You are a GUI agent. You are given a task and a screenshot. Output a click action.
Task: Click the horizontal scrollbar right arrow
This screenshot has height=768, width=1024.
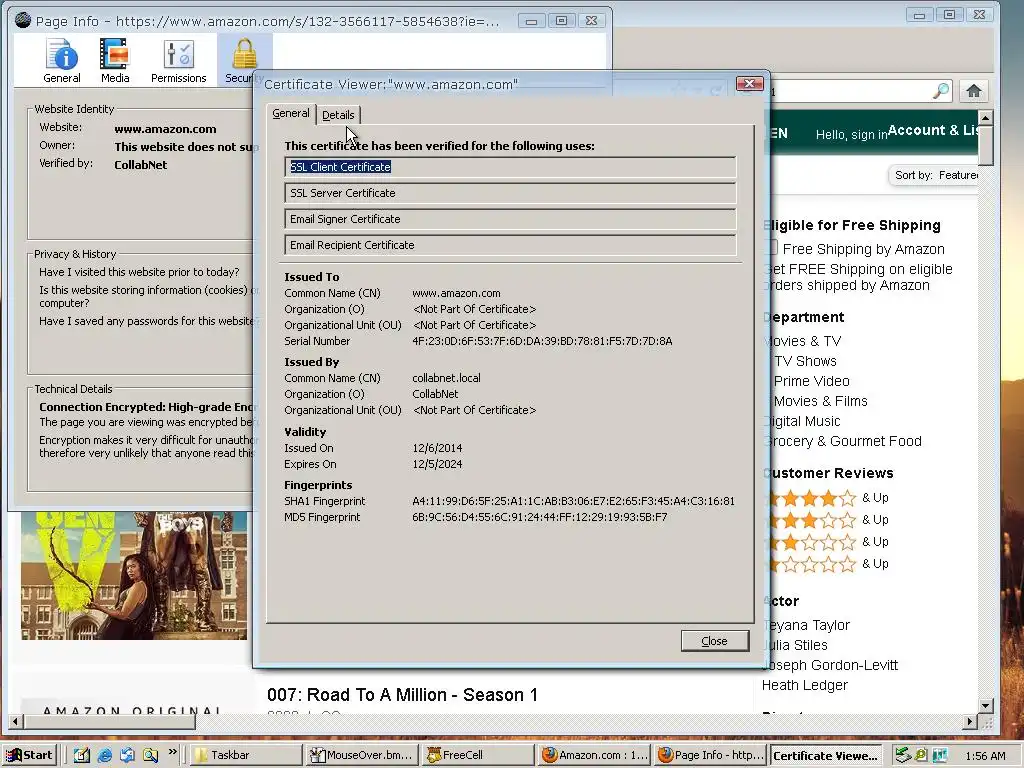[x=970, y=722]
